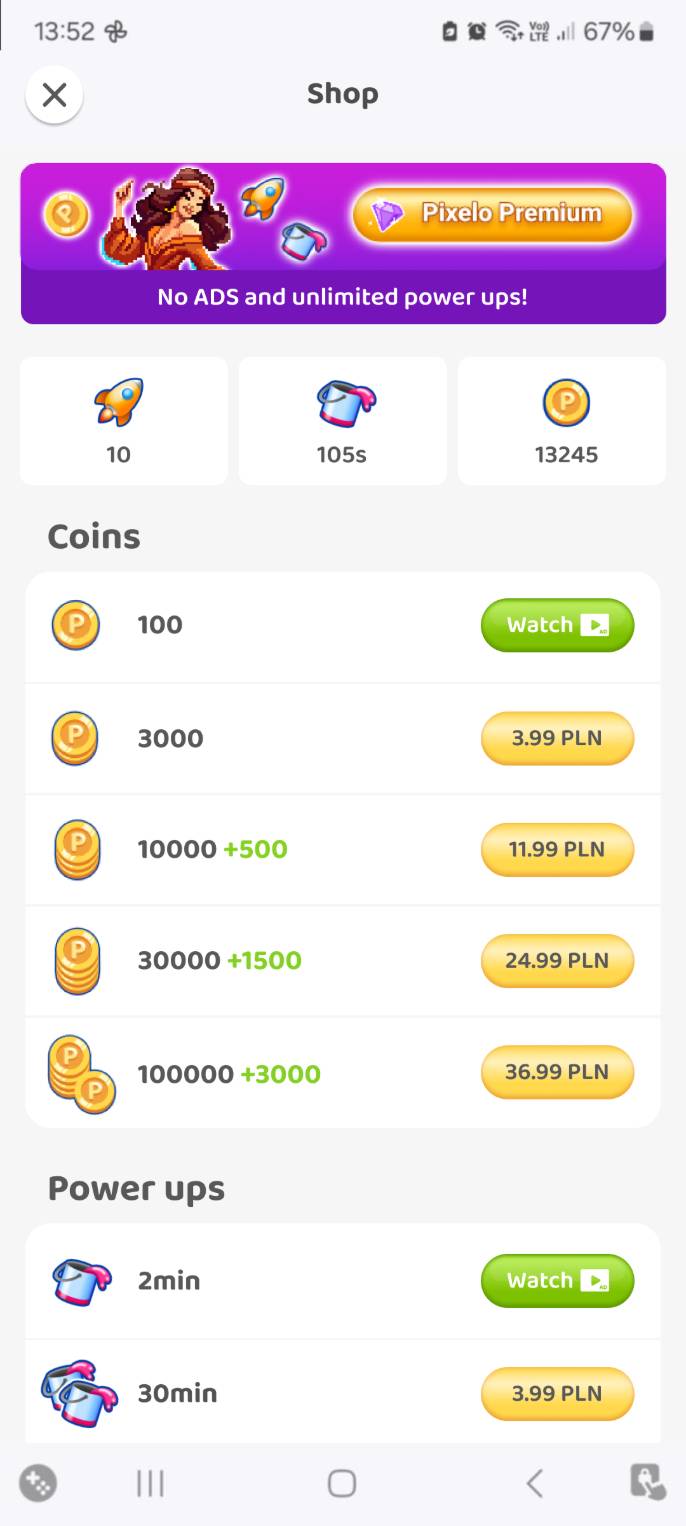Watch an ad for 100 coins

(558, 625)
